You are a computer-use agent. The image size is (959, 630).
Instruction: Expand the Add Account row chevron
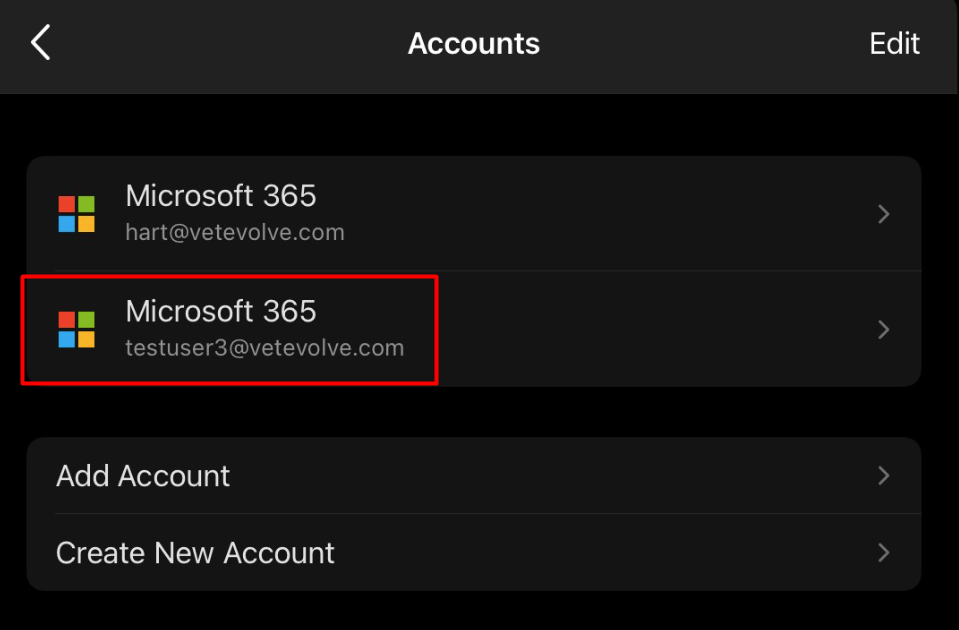[x=883, y=475]
